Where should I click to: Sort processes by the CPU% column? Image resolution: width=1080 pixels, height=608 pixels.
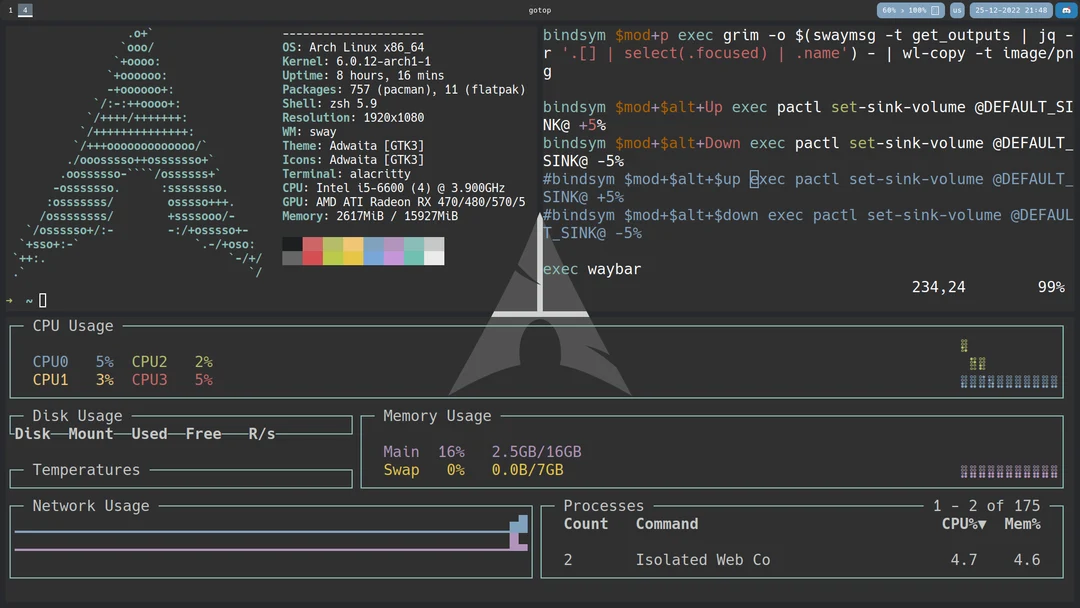point(961,523)
